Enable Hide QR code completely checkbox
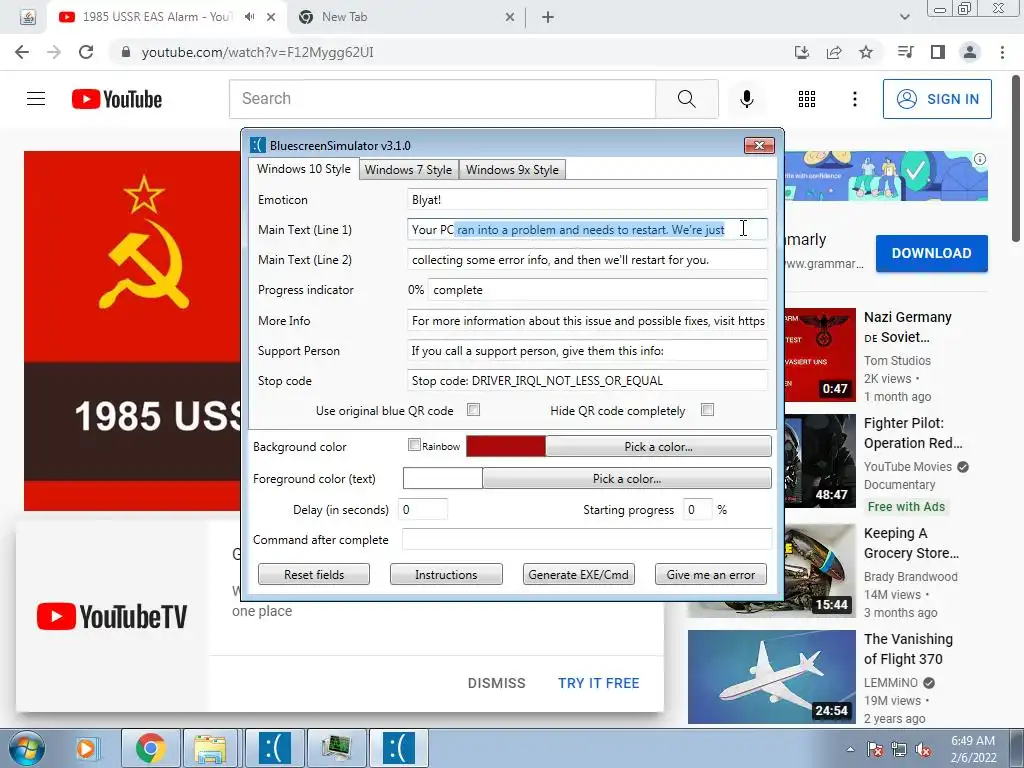Viewport: 1024px width, 768px height. [707, 409]
